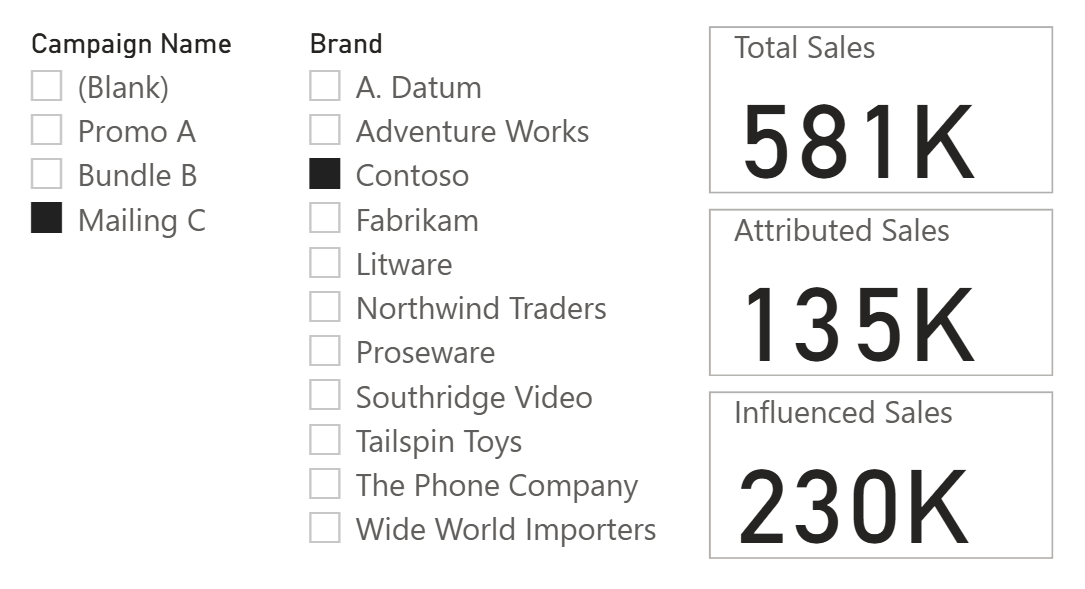Enable the Bundle B campaign filter
This screenshot has width=1085, height=589.
coord(47,175)
